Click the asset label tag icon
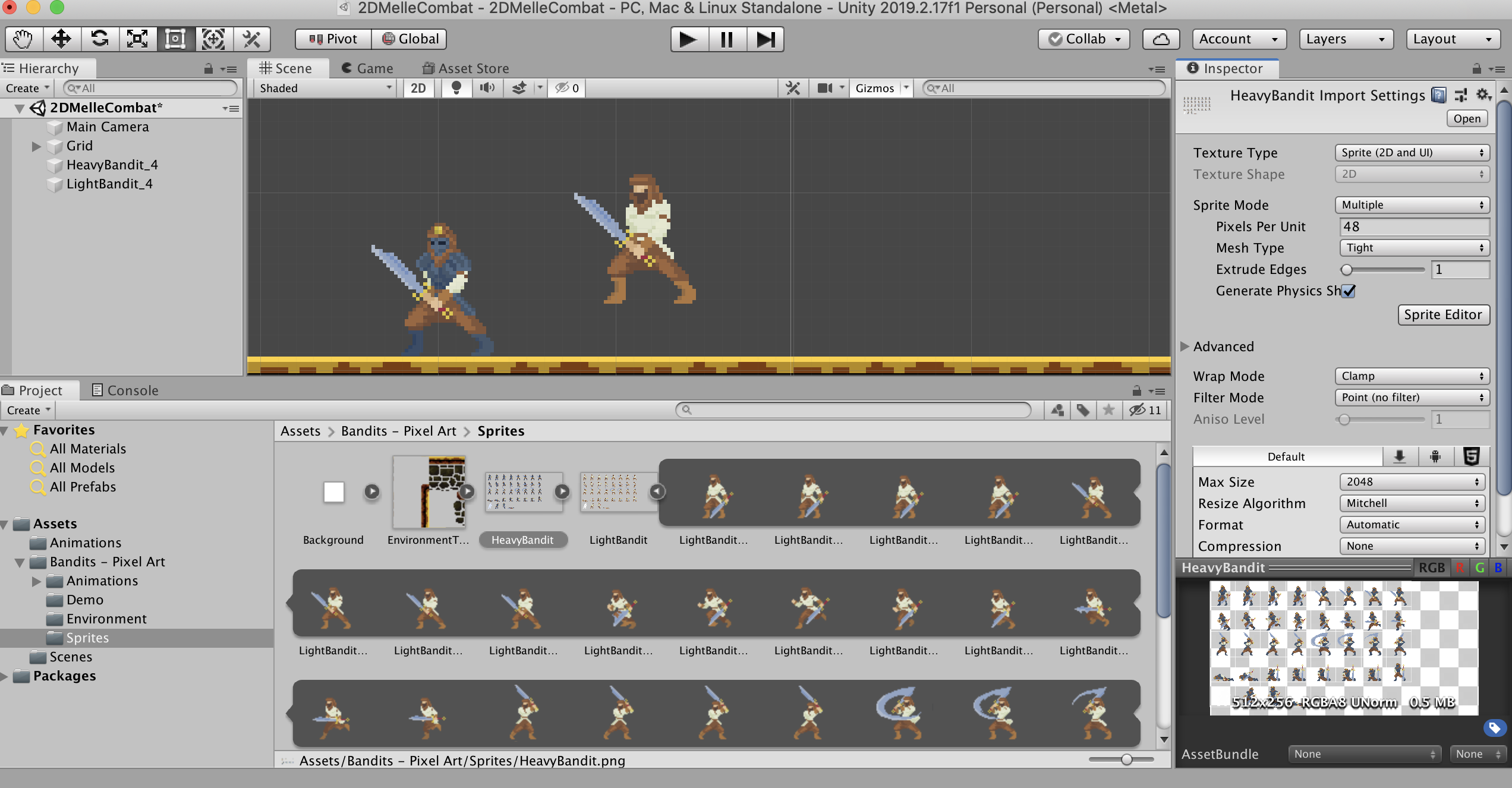Viewport: 1512px width, 788px height. 1494,727
